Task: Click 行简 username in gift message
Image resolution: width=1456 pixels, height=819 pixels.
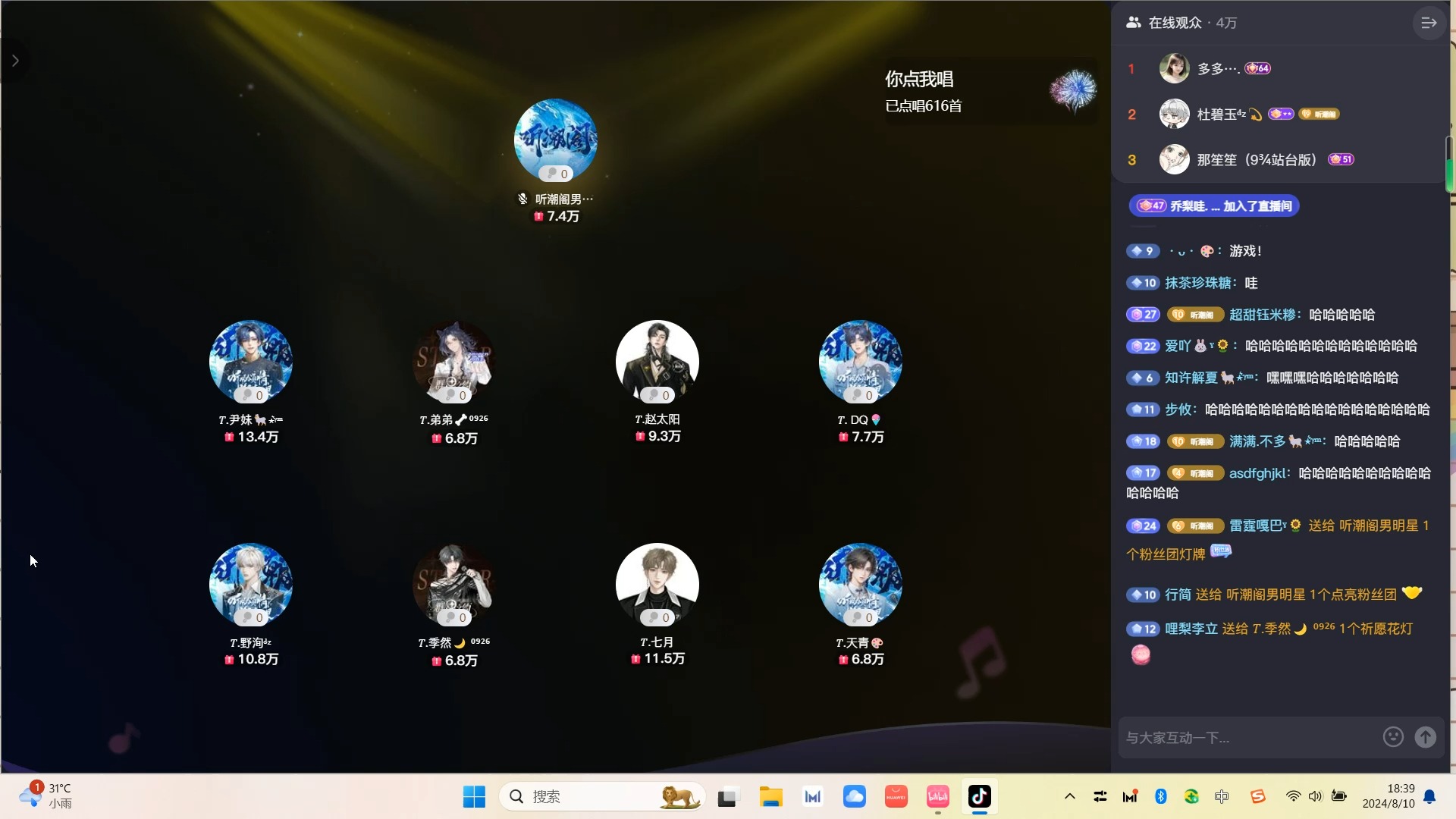Action: click(x=1178, y=595)
